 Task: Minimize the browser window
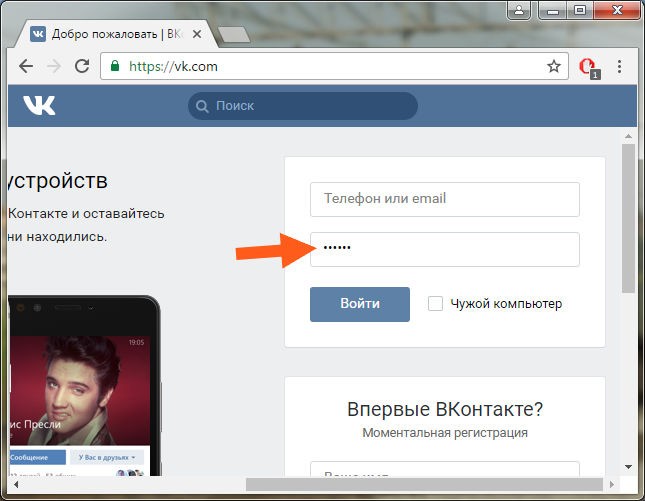click(552, 9)
